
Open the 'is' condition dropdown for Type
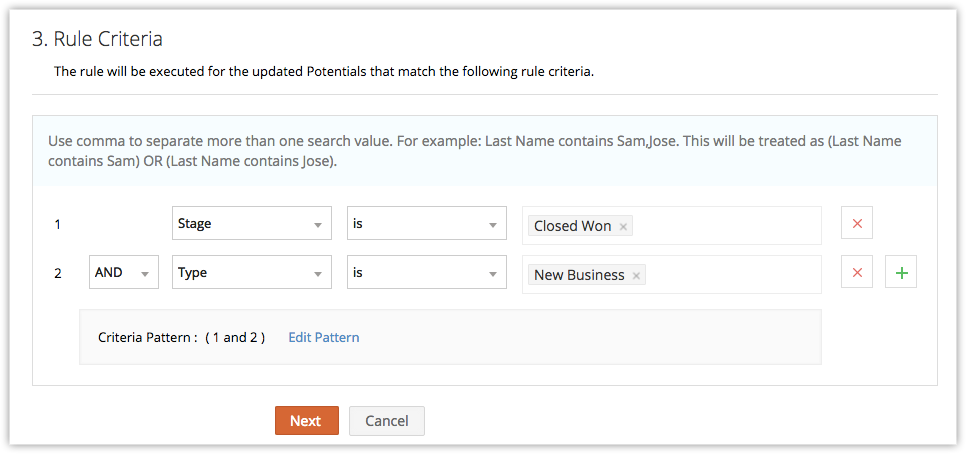426,273
